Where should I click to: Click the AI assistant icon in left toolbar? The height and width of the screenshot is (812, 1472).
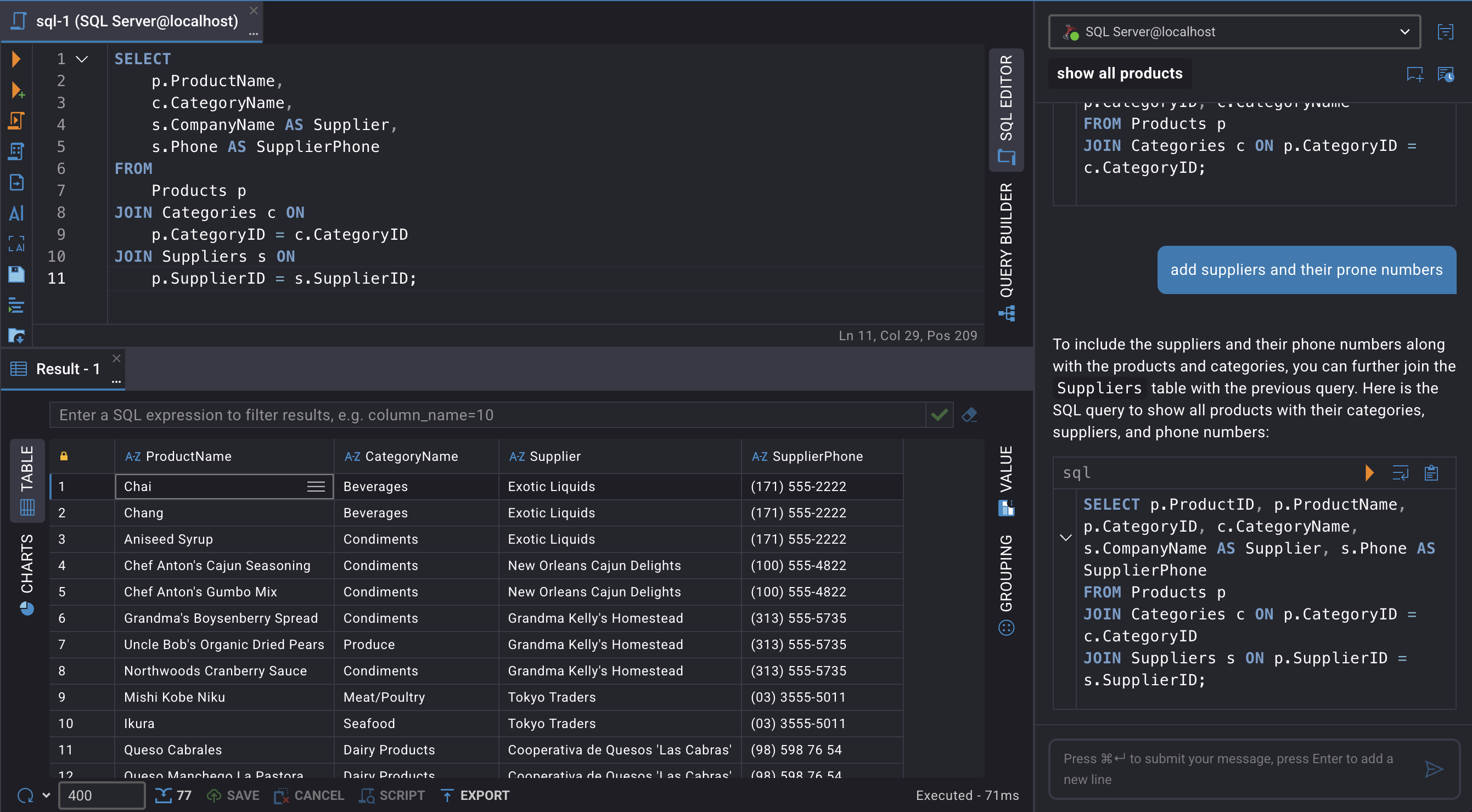click(x=16, y=213)
